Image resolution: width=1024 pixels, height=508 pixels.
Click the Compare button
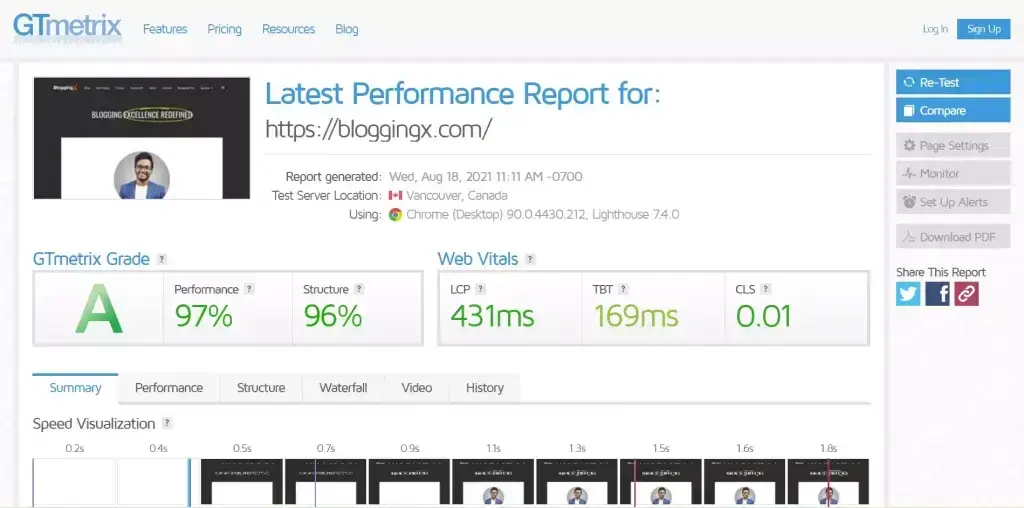[953, 110]
